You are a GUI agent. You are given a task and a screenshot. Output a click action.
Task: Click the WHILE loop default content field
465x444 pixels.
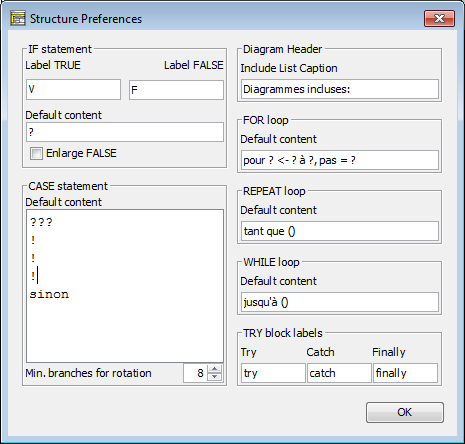coord(340,302)
